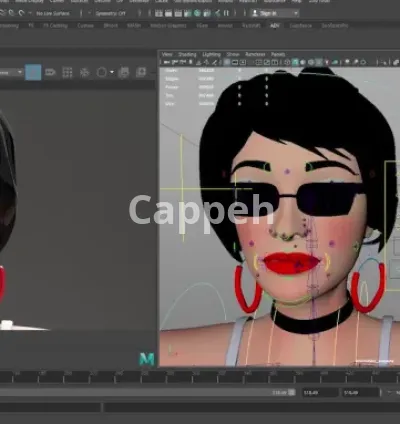Toggle wireframe shading icon in viewport toolbar
This screenshot has height=424, width=400.
pyautogui.click(x=287, y=62)
